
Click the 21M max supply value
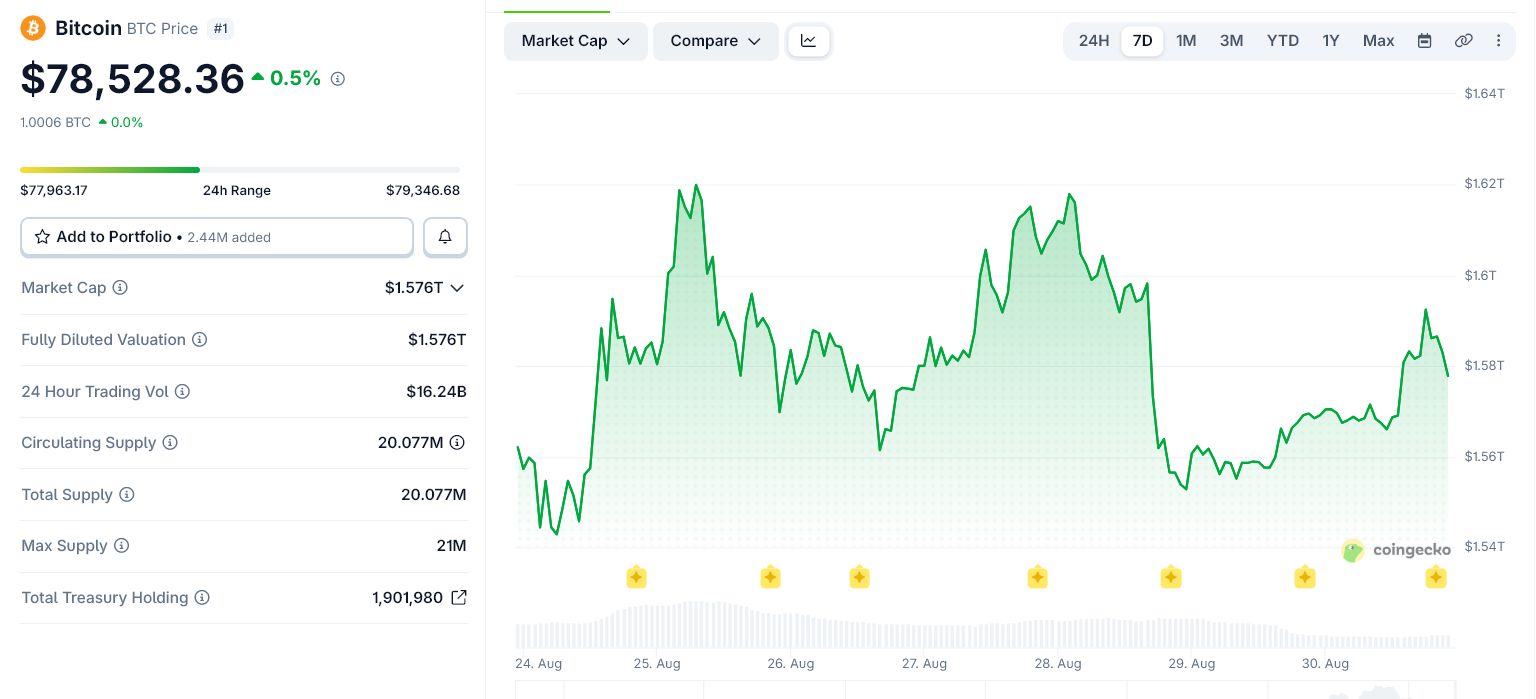pos(451,546)
